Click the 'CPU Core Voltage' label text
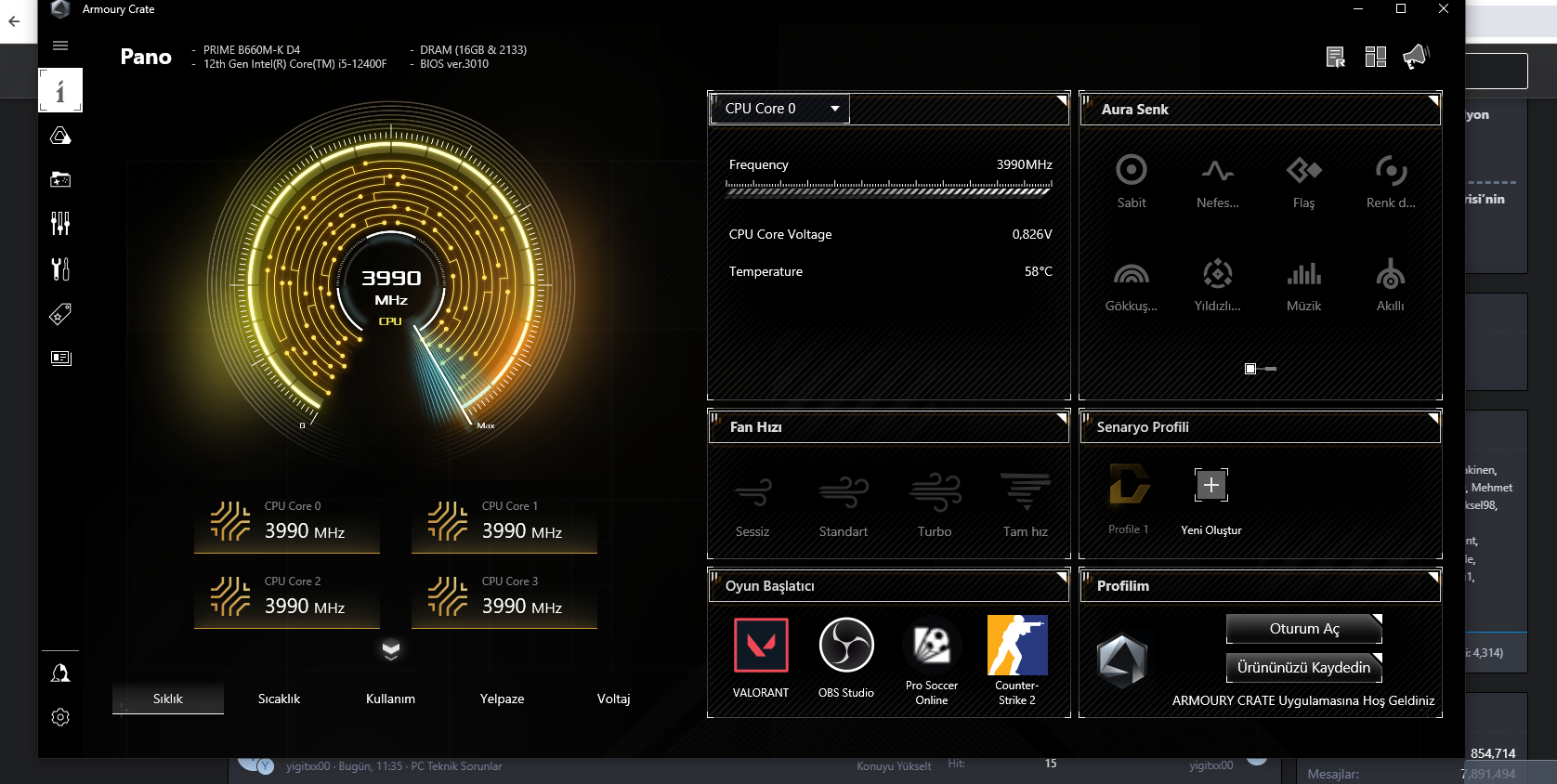The width and height of the screenshot is (1557, 784). [x=780, y=234]
